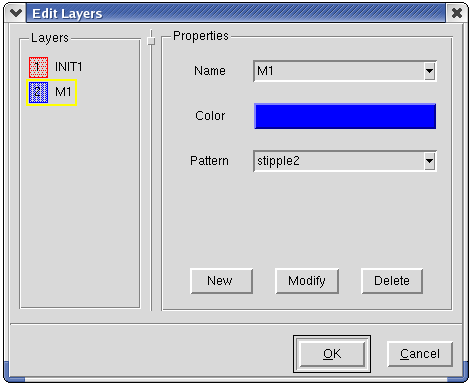Click the Cancel button
Viewport: 472px width, 385px height.
[x=420, y=354]
